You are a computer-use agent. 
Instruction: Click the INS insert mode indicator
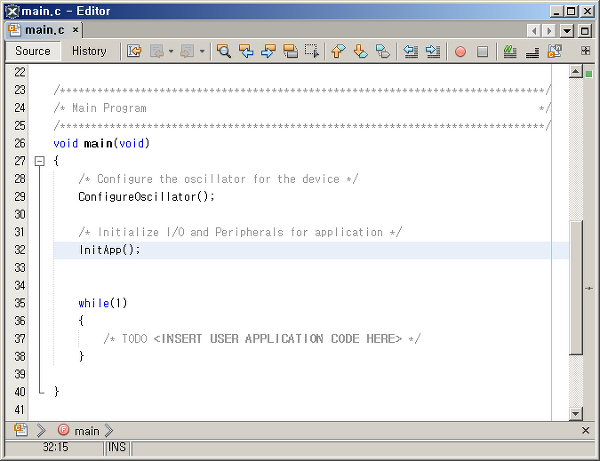117,447
